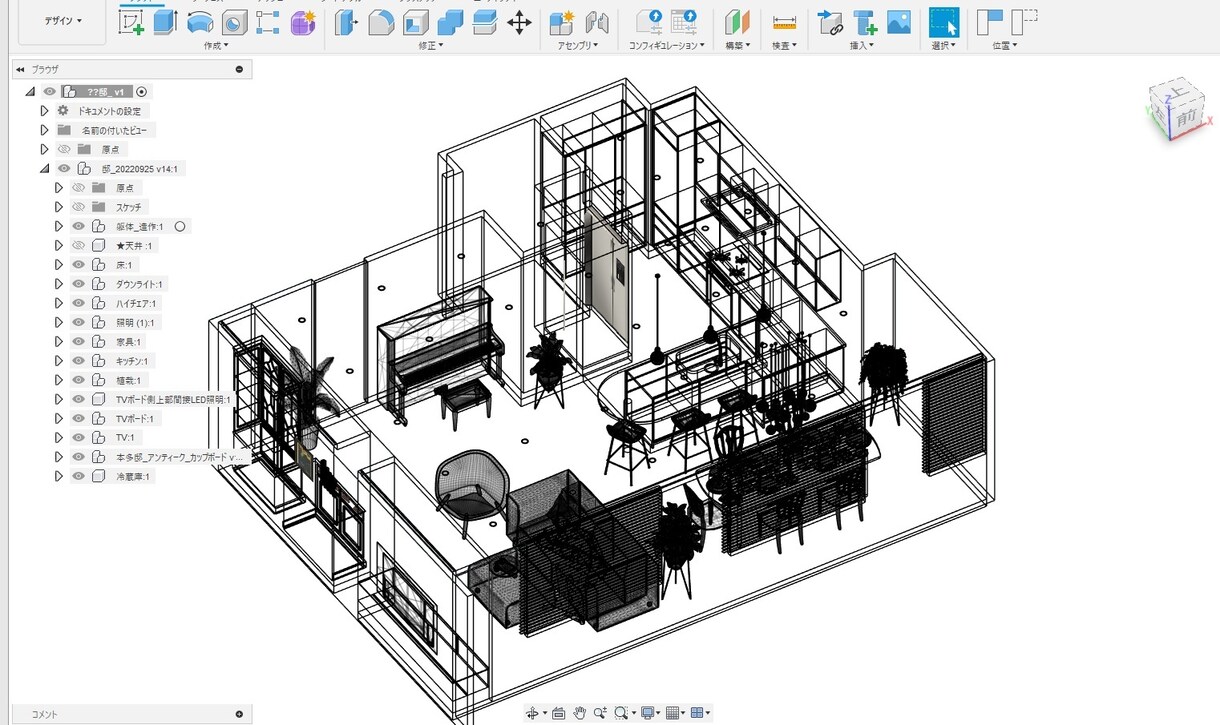This screenshot has height=725, width=1220.
Task: Open the 挿入 menu
Action: 862,46
